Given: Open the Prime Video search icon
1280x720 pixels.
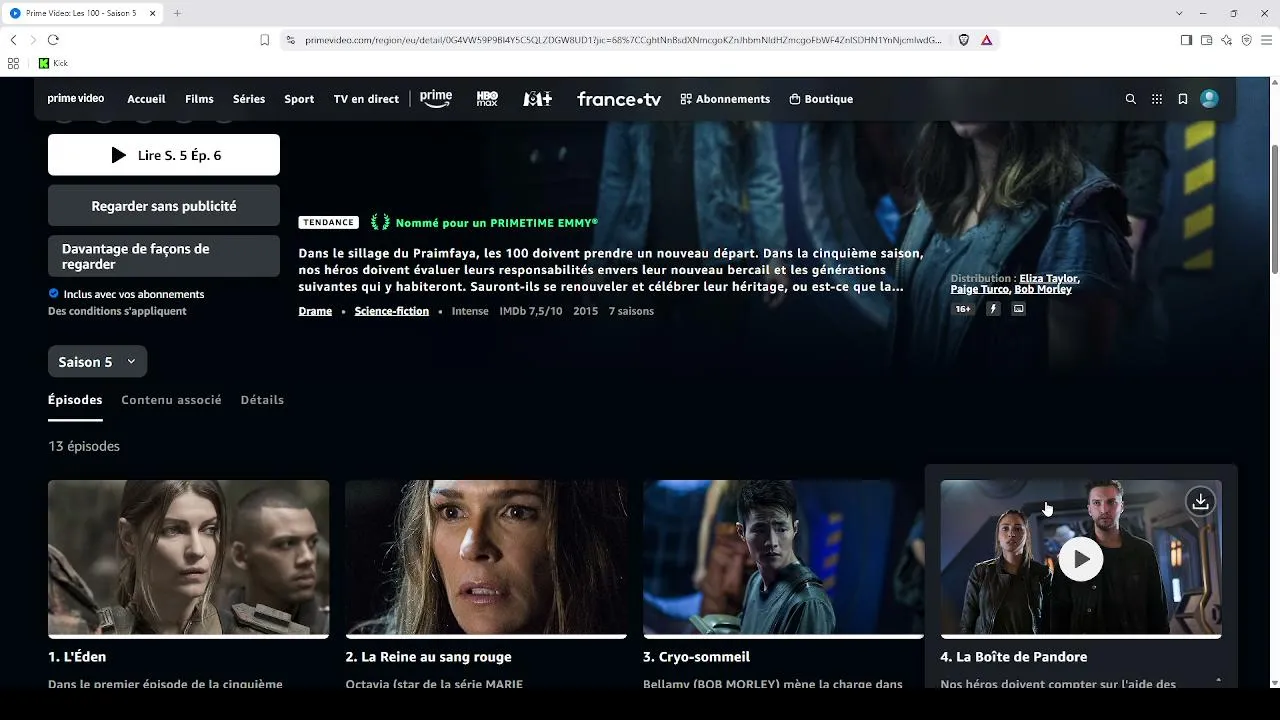Looking at the screenshot, I should click(x=1131, y=99).
